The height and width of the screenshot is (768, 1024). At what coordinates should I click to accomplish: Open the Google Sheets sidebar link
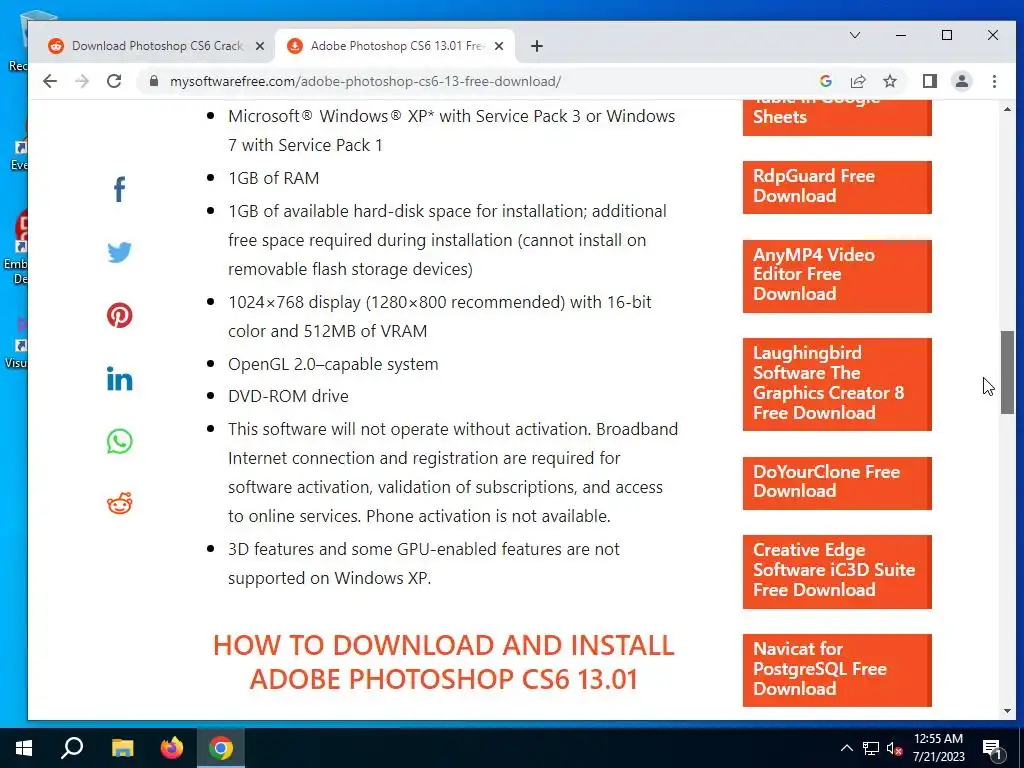point(837,118)
